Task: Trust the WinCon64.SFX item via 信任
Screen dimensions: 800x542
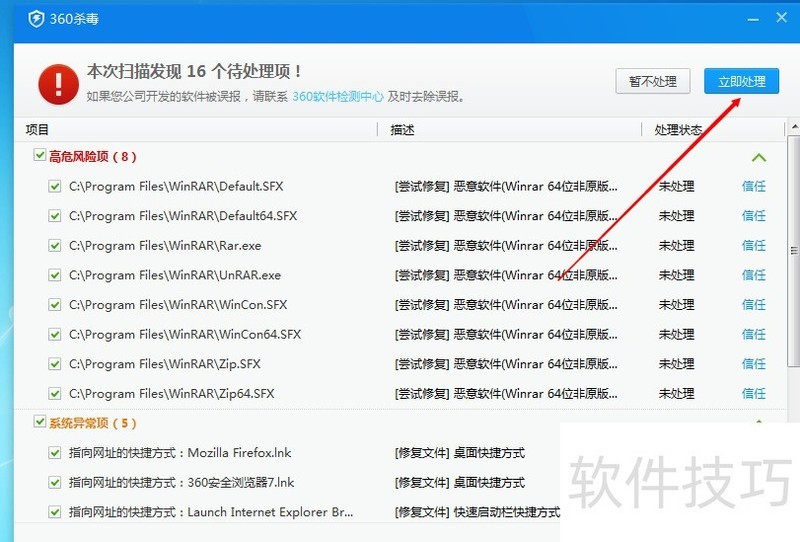Action: click(x=754, y=334)
